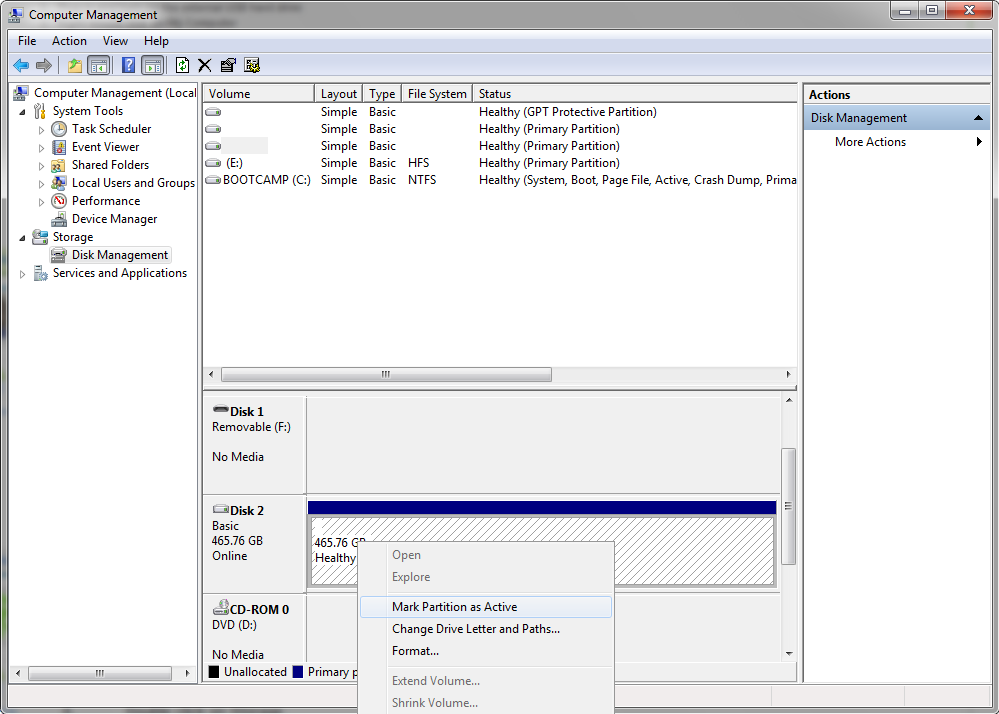Image resolution: width=999 pixels, height=714 pixels.
Task: Click the volume list horizontal scrollbar thumb
Action: 386,375
